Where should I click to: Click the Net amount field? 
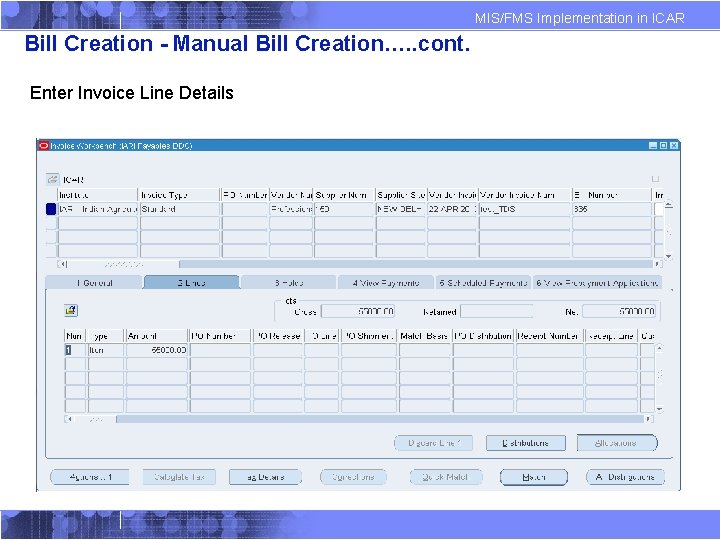pyautogui.click(x=619, y=311)
